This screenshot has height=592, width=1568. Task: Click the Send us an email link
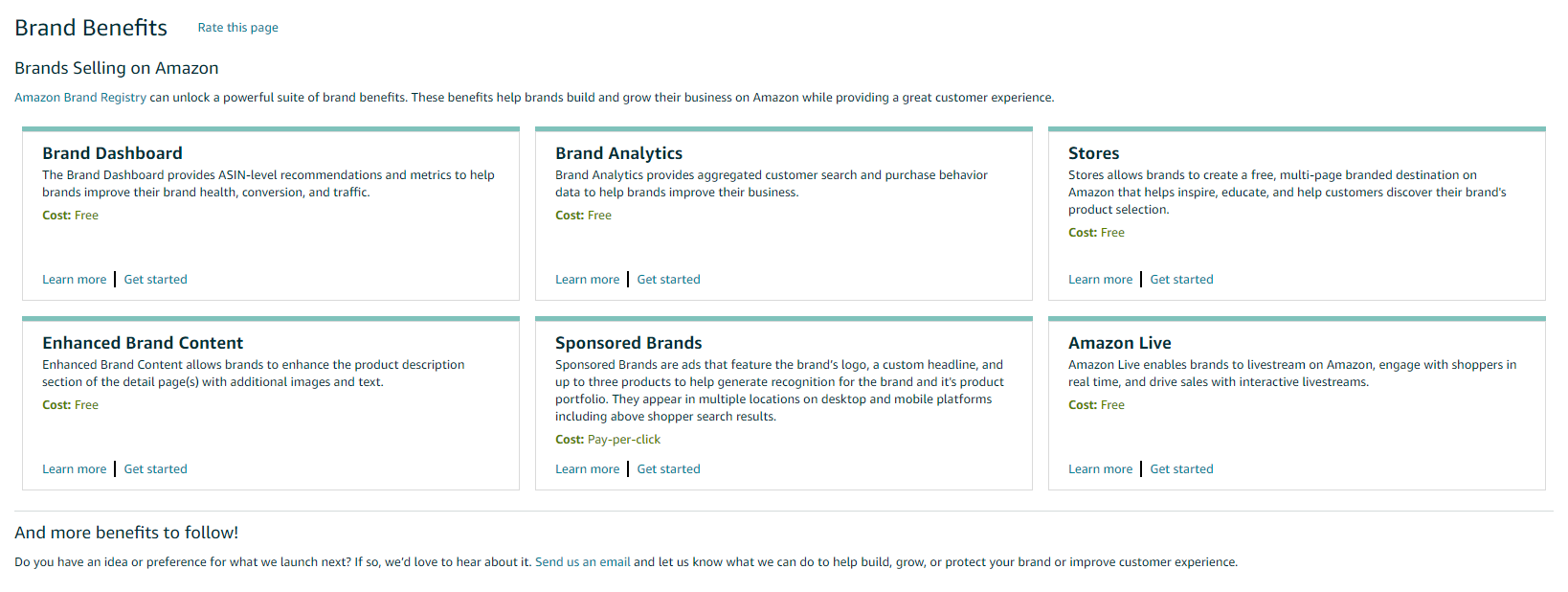[582, 561]
